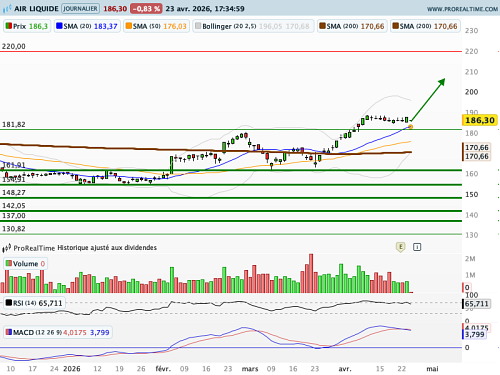Click the 142,05 support level label
Viewport: 500px width, 375px height.
coord(14,206)
